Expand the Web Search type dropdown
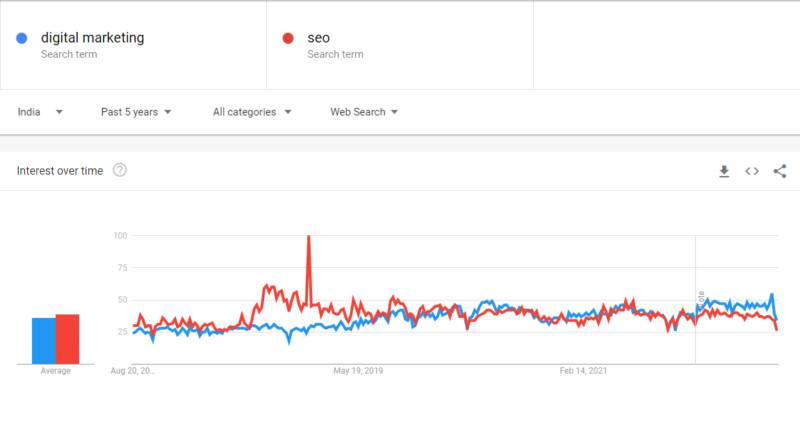Viewport: 800px width, 423px height. 364,112
